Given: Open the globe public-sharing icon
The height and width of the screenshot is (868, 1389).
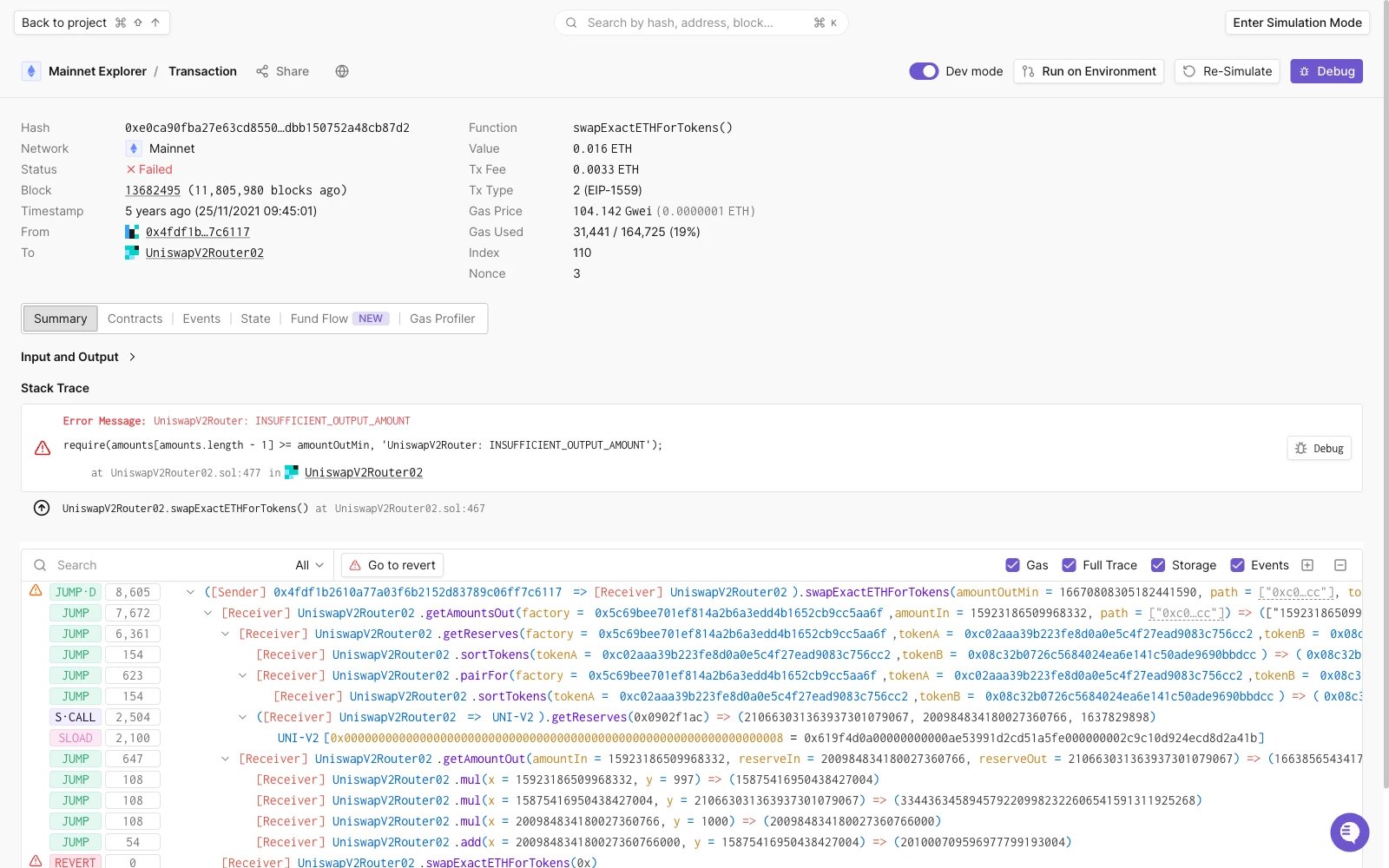Looking at the screenshot, I should tap(342, 71).
